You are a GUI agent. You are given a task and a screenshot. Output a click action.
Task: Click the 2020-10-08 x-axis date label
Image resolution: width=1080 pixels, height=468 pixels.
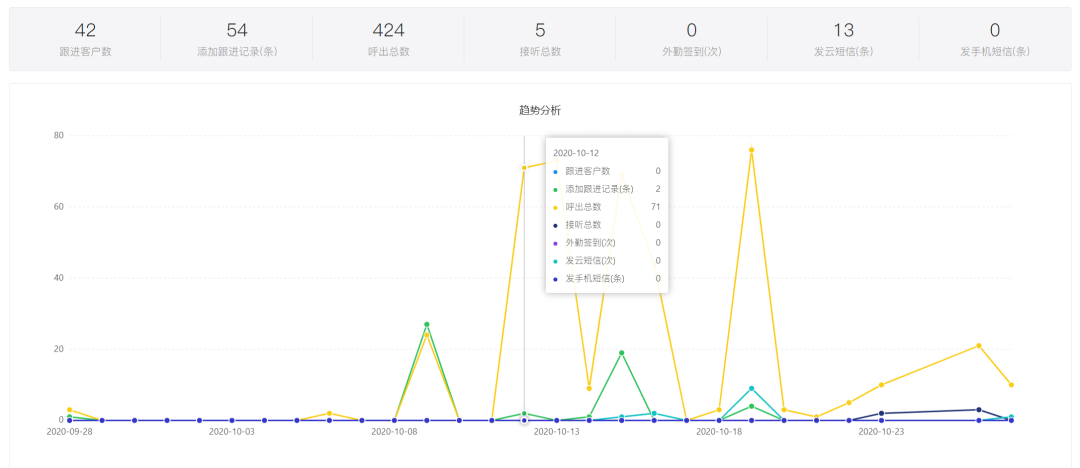[394, 433]
